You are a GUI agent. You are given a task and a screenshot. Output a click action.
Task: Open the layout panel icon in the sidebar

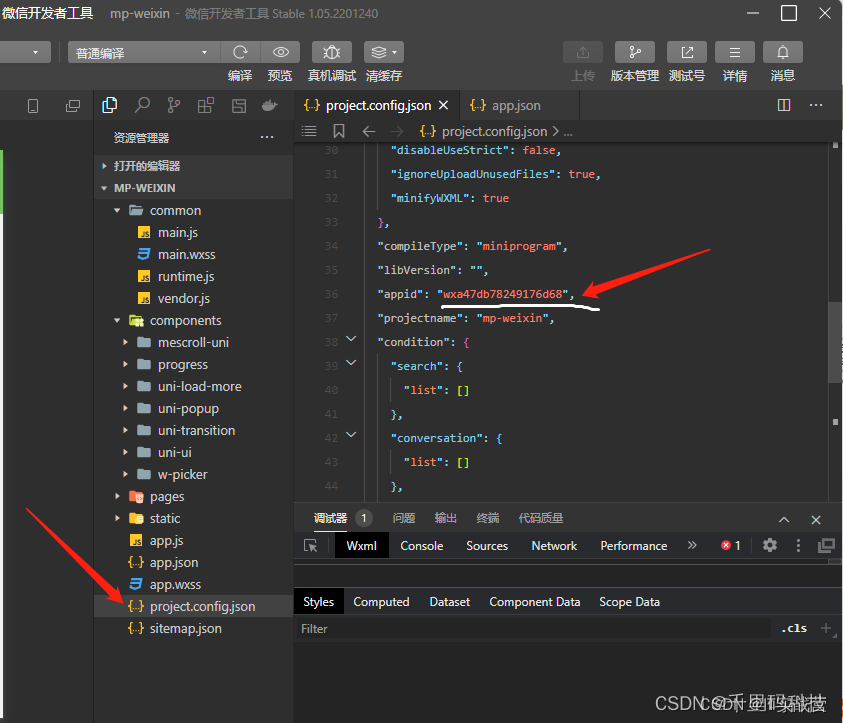[x=239, y=106]
